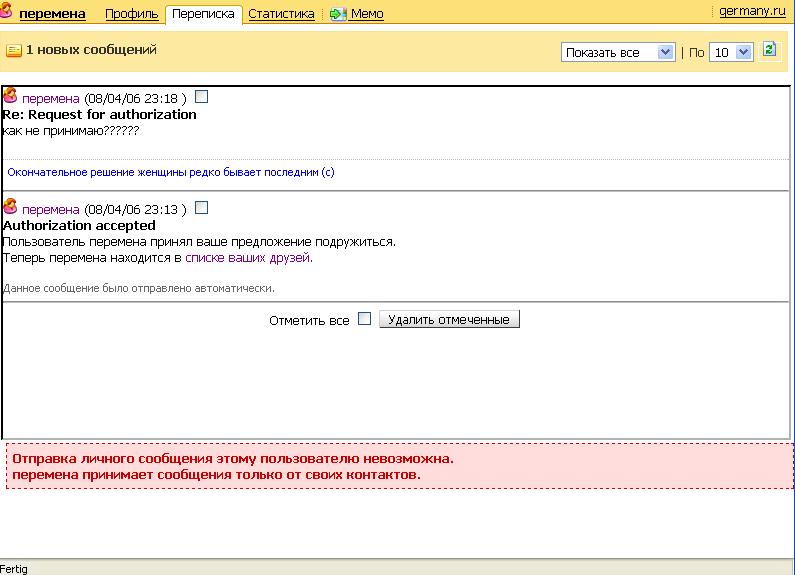The height and width of the screenshot is (575, 795).
Task: Select checkbox for Re: Request for authorization message
Action: [201, 98]
